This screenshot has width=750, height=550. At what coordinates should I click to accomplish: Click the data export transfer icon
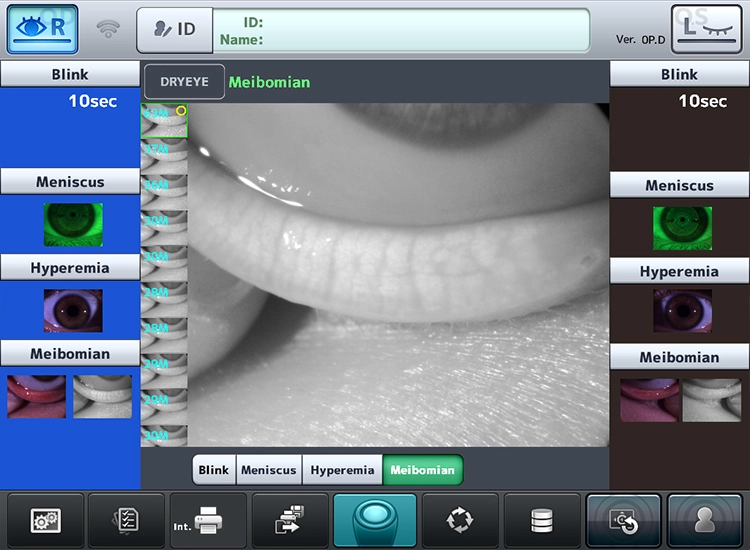[290, 520]
